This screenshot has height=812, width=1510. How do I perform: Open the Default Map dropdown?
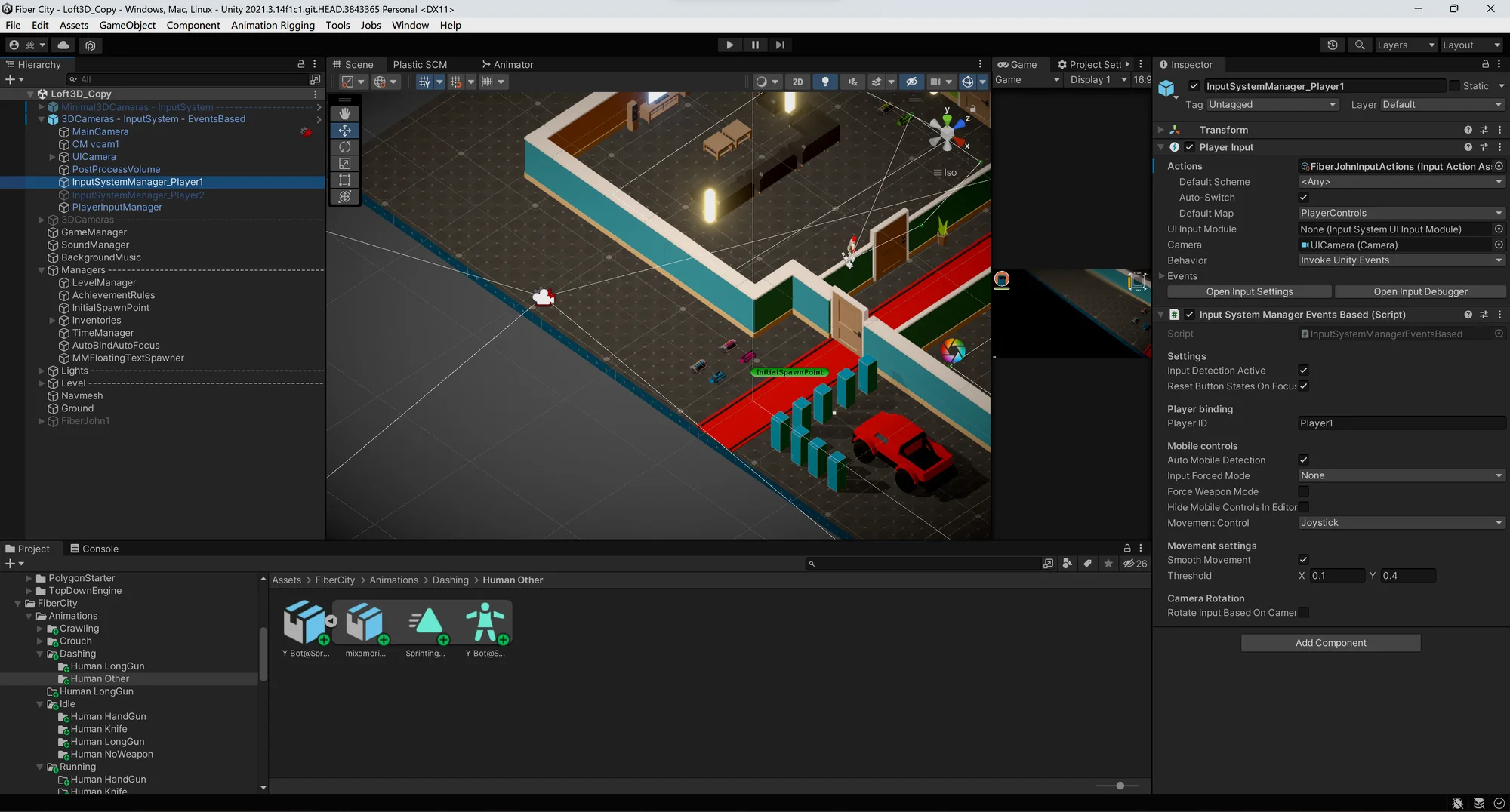tap(1401, 214)
